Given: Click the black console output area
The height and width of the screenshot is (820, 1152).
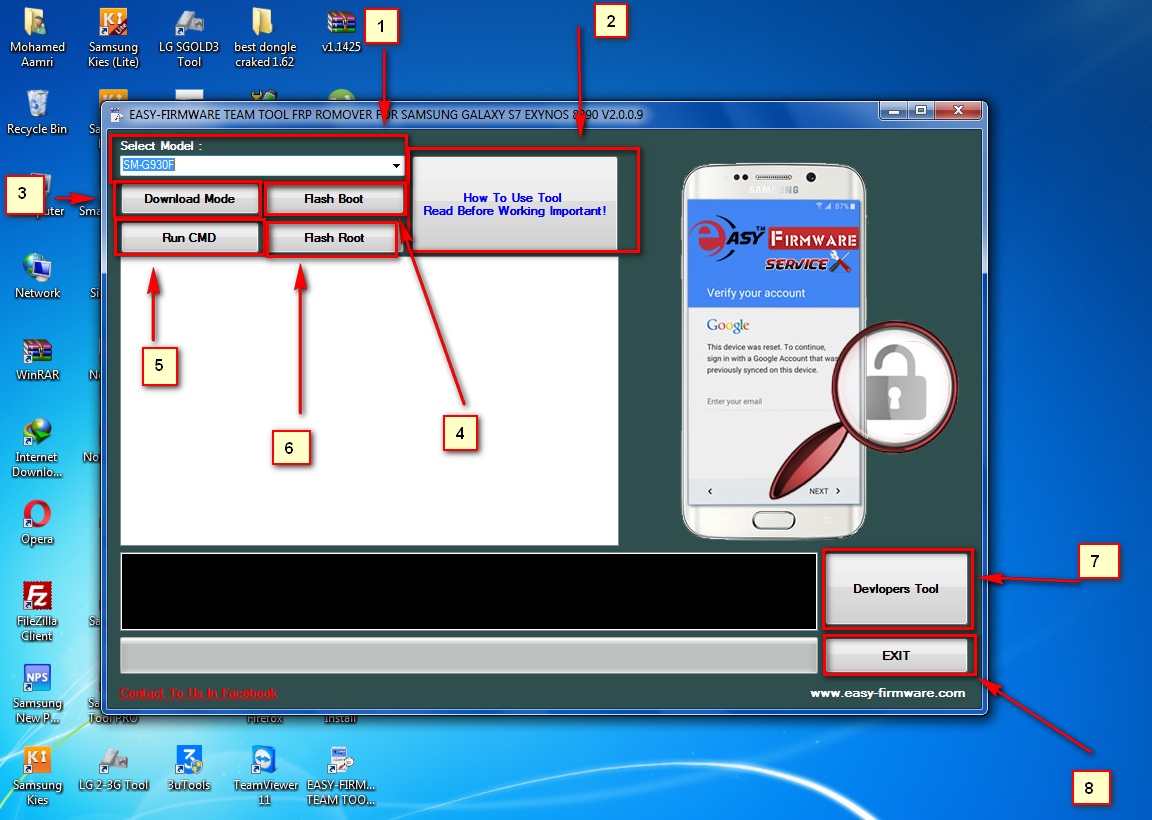Looking at the screenshot, I should pyautogui.click(x=469, y=591).
